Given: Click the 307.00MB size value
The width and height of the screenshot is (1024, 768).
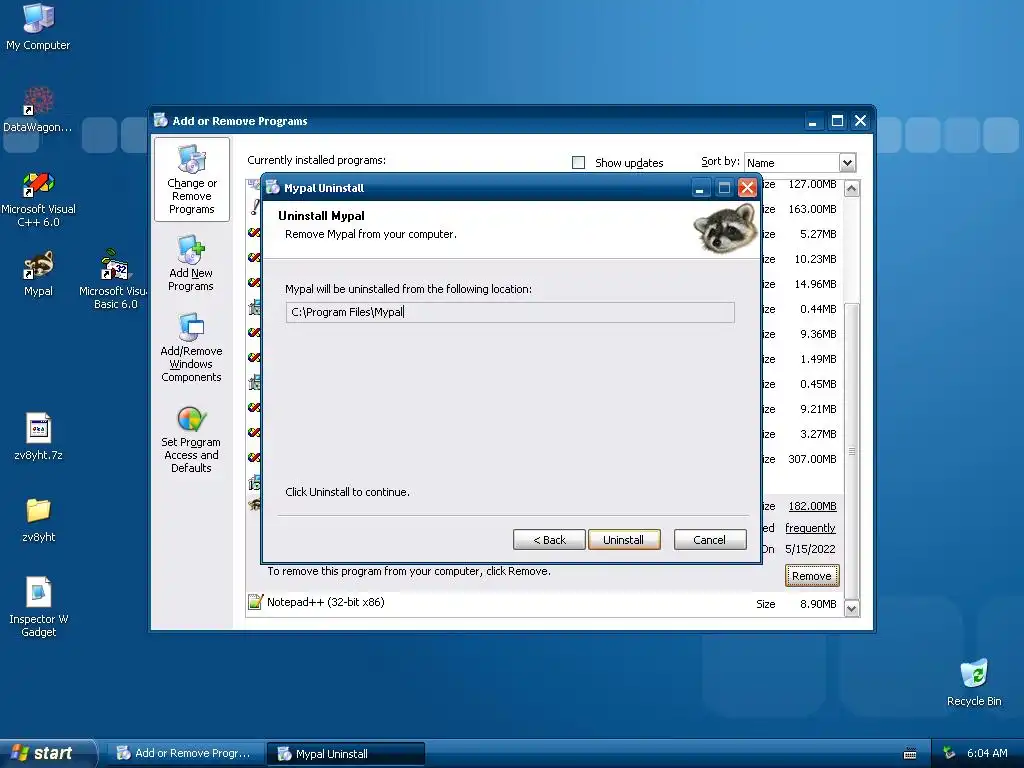Looking at the screenshot, I should click(812, 459).
